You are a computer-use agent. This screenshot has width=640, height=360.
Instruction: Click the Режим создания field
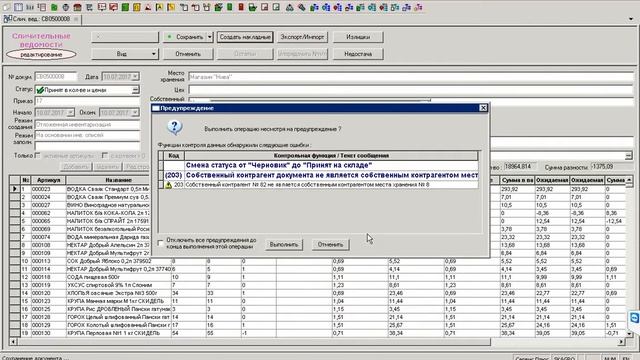click(87, 124)
